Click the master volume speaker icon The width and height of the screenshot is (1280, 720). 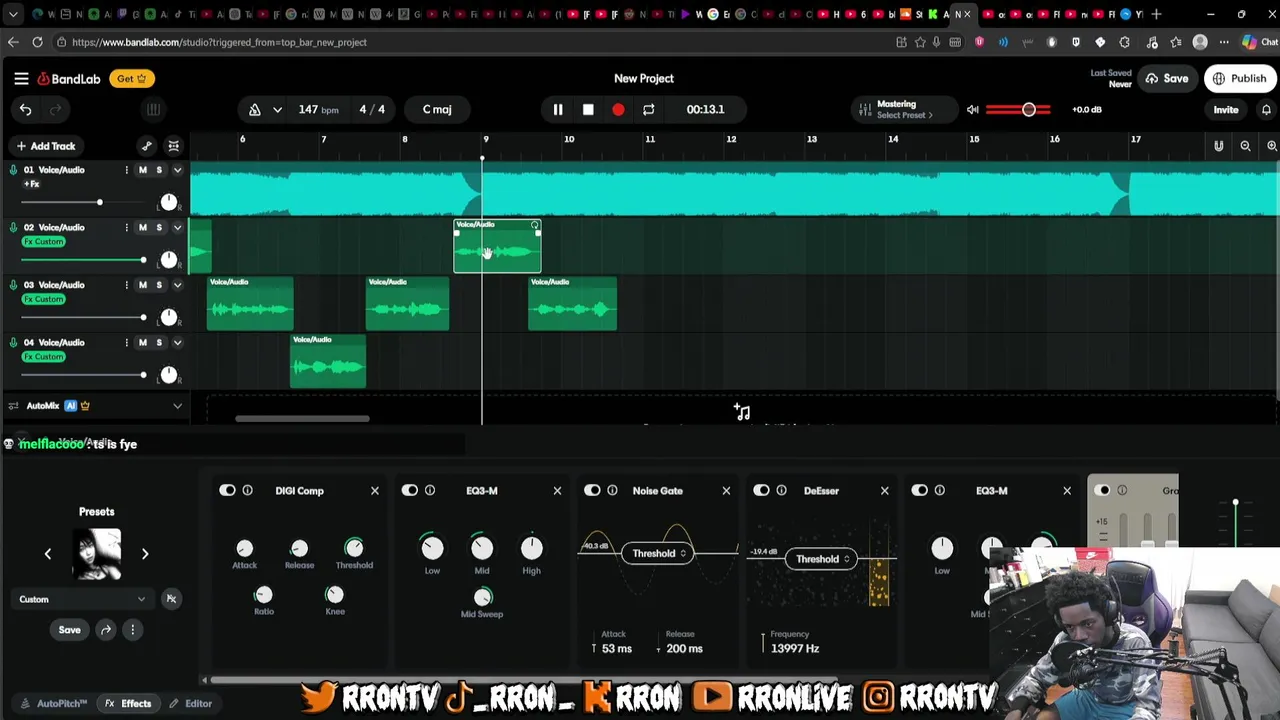pyautogui.click(x=973, y=110)
